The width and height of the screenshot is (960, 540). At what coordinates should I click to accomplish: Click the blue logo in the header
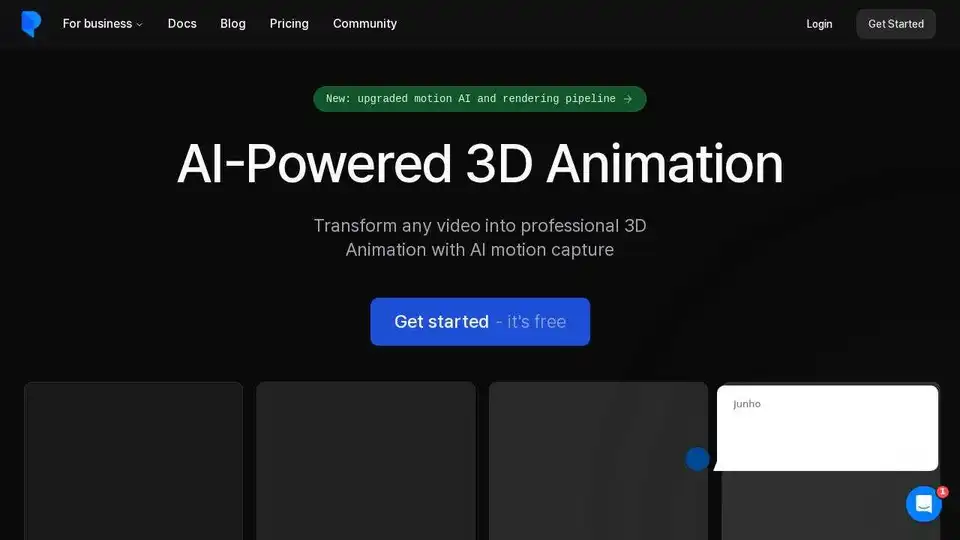tap(31, 24)
